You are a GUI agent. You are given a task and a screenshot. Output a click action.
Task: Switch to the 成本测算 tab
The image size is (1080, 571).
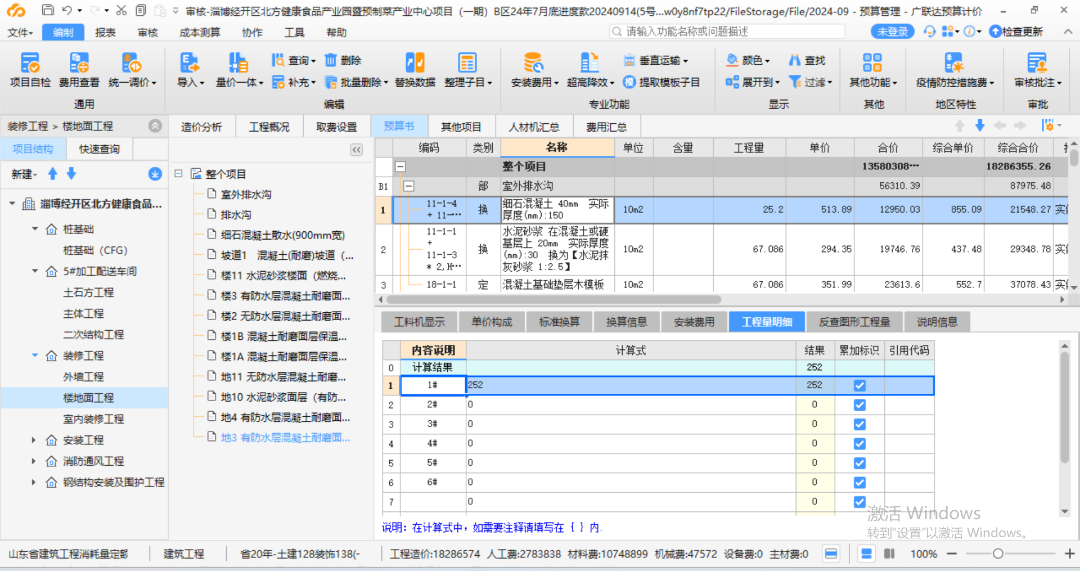coord(200,32)
